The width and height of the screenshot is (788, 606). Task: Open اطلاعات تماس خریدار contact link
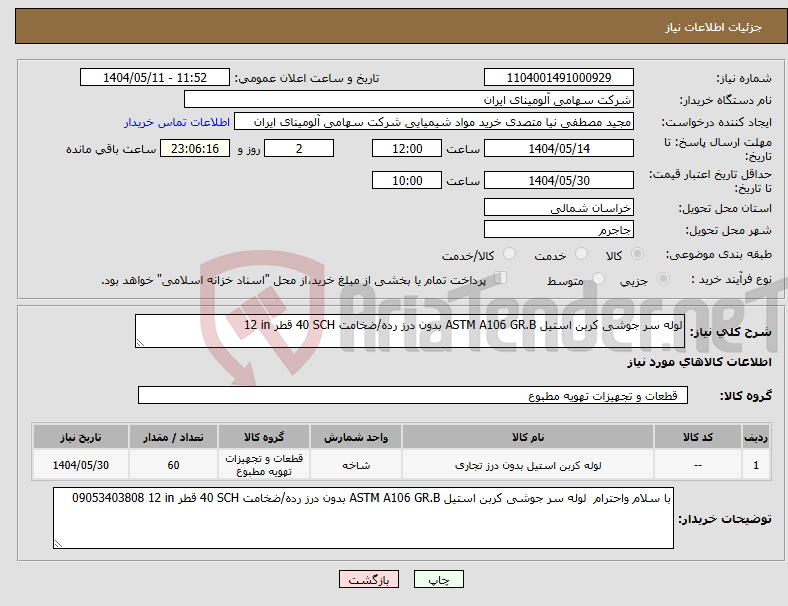pyautogui.click(x=176, y=122)
